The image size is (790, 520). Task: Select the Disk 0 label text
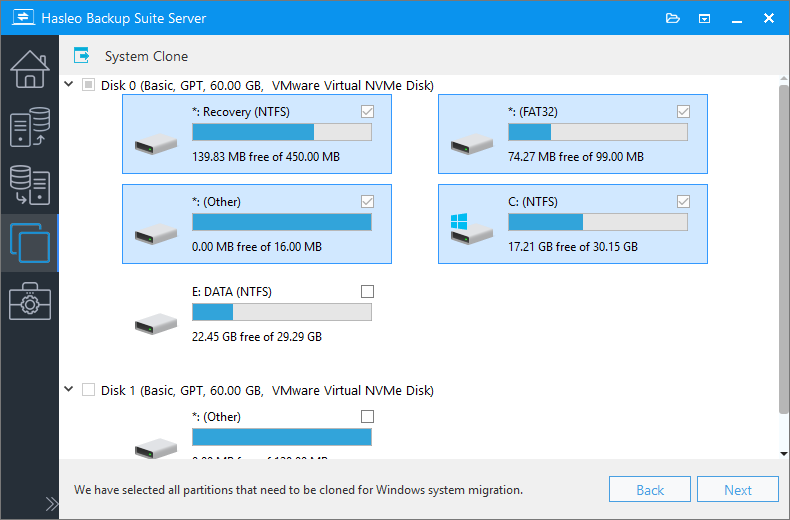coord(267,85)
